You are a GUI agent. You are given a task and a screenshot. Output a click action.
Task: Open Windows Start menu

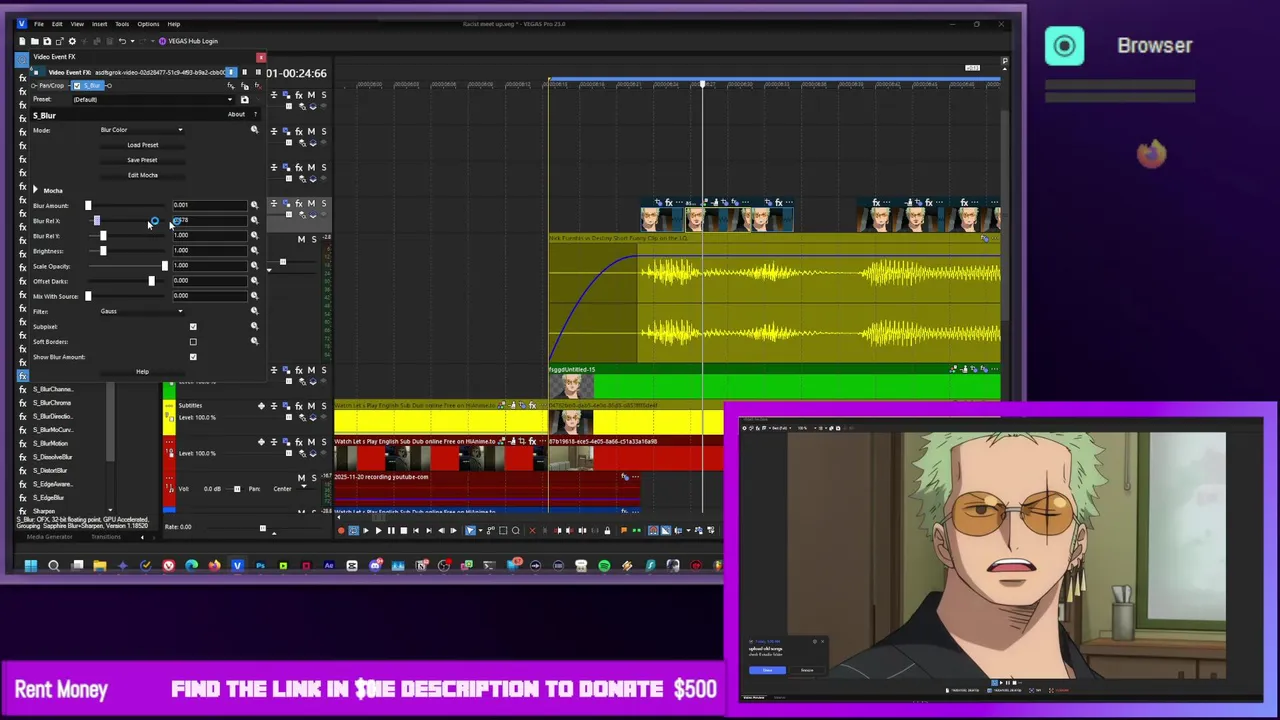30,565
